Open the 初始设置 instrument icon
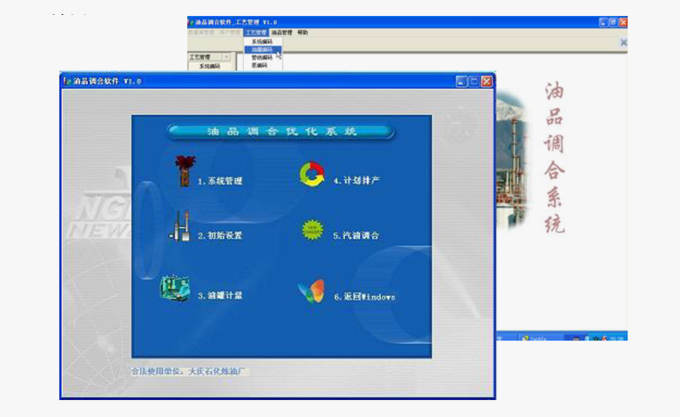680x417 pixels. 180,226
